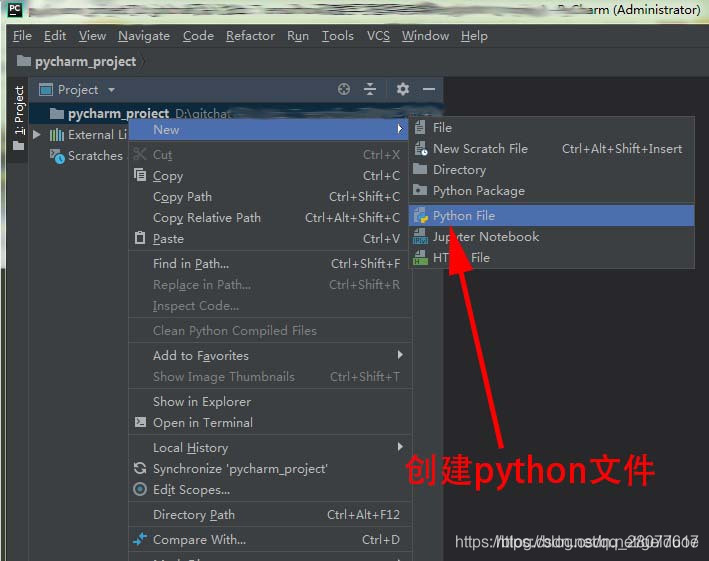The image size is (709, 561).
Task: Choose Show in Explorer
Action: [270, 401]
